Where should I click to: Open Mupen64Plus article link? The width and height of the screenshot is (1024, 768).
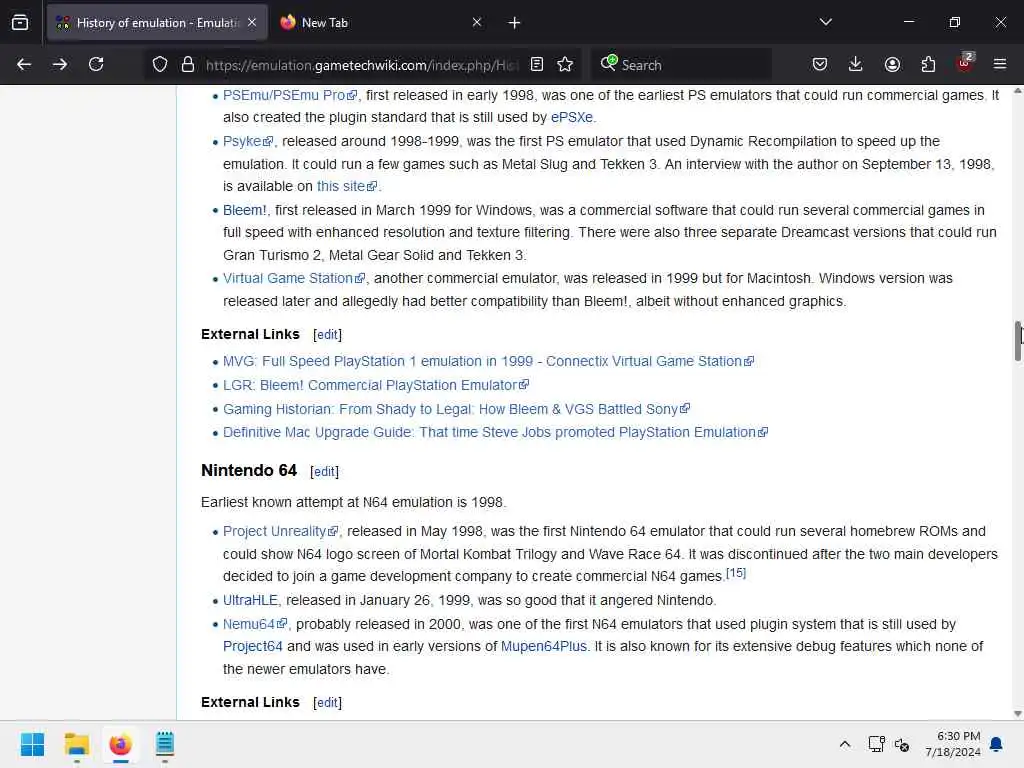pos(543,647)
